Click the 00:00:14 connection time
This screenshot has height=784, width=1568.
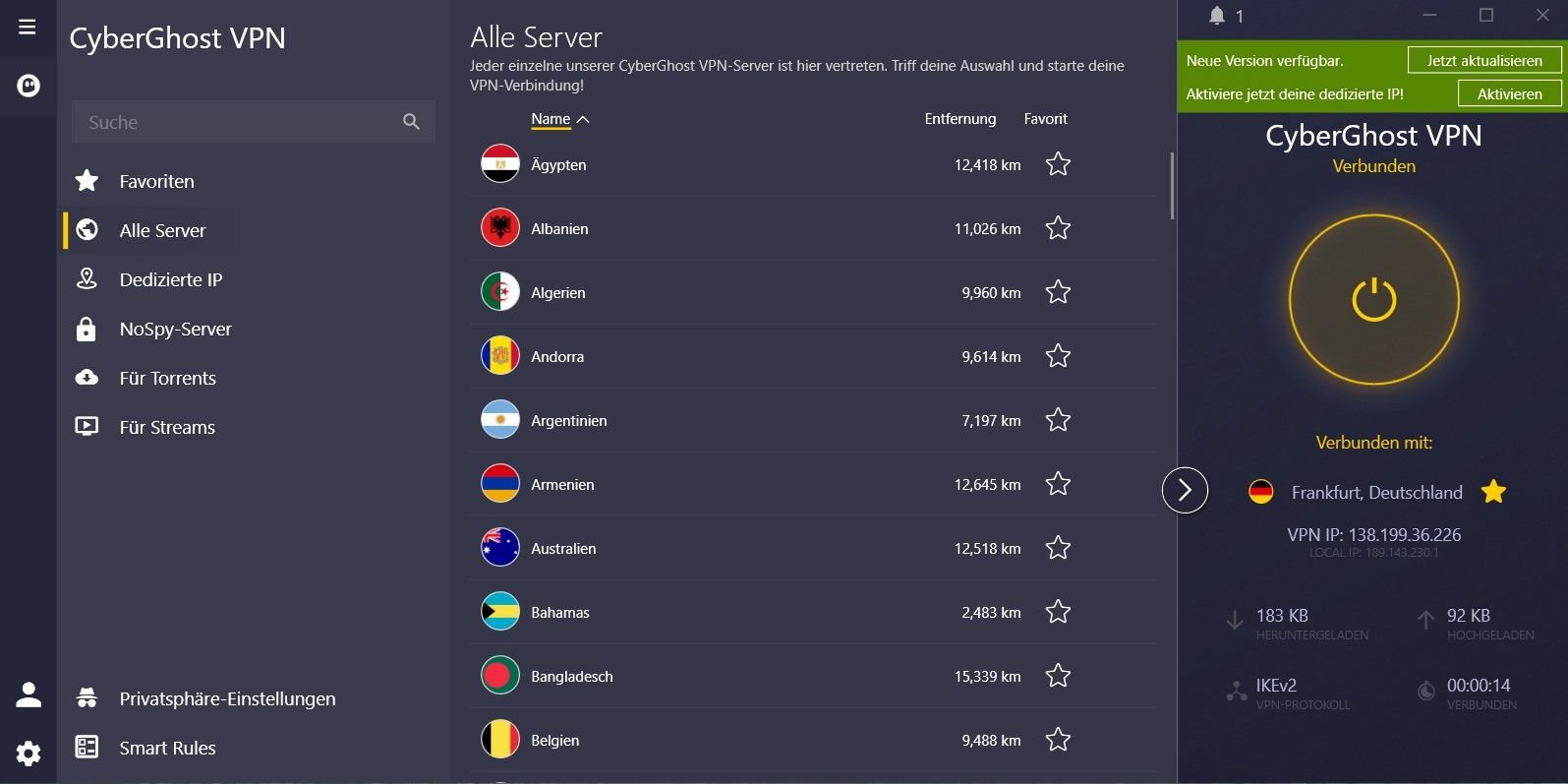pos(1478,685)
